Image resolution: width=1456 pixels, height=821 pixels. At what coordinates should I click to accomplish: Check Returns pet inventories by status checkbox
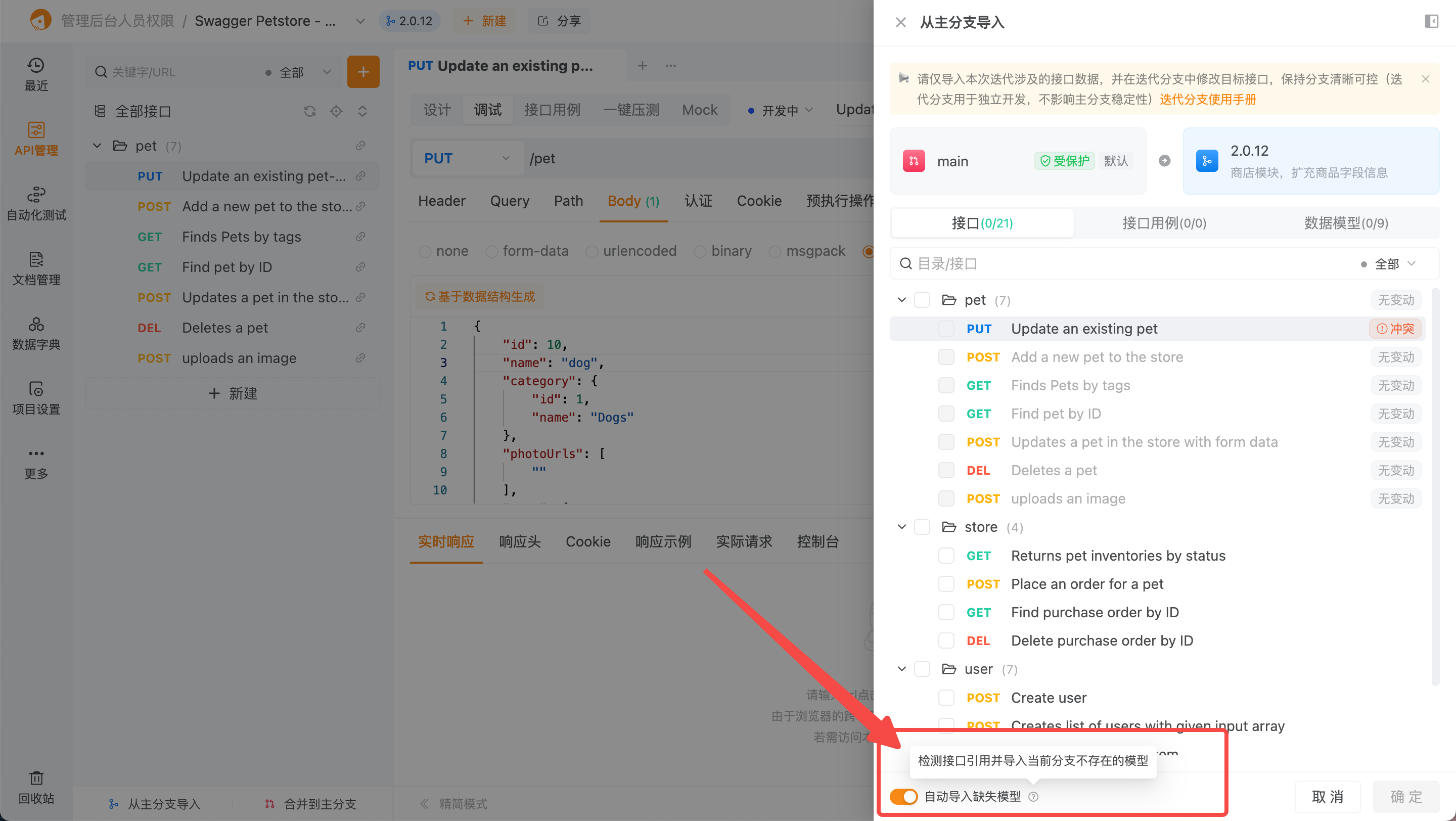point(946,556)
